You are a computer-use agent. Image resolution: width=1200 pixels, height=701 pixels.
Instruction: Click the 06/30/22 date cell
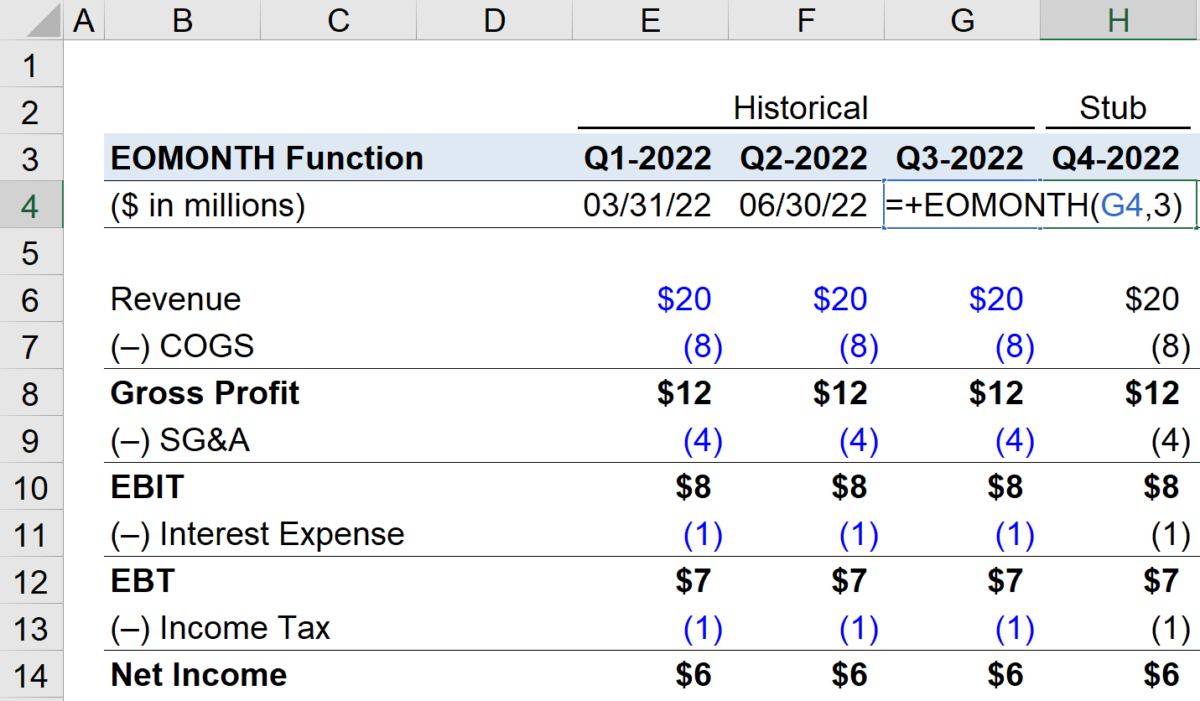click(805, 204)
